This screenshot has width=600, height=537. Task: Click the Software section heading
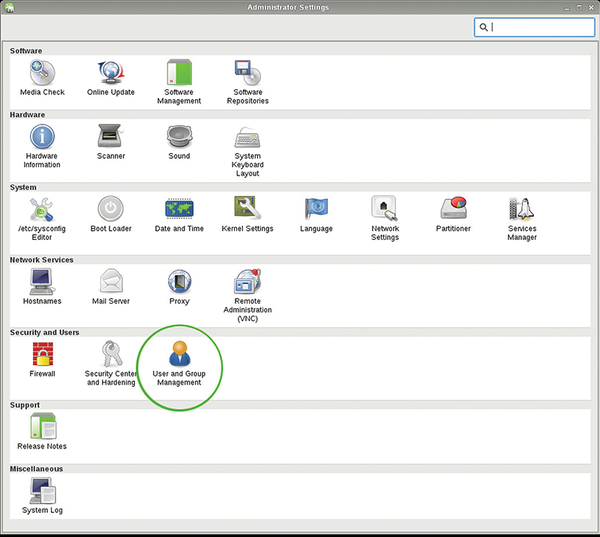[26, 51]
